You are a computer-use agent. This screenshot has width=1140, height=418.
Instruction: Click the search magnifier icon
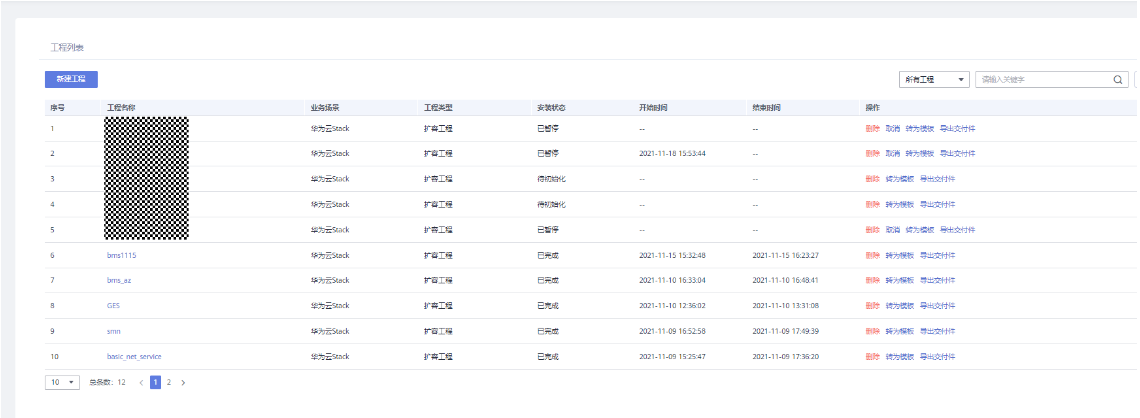tap(1118, 80)
